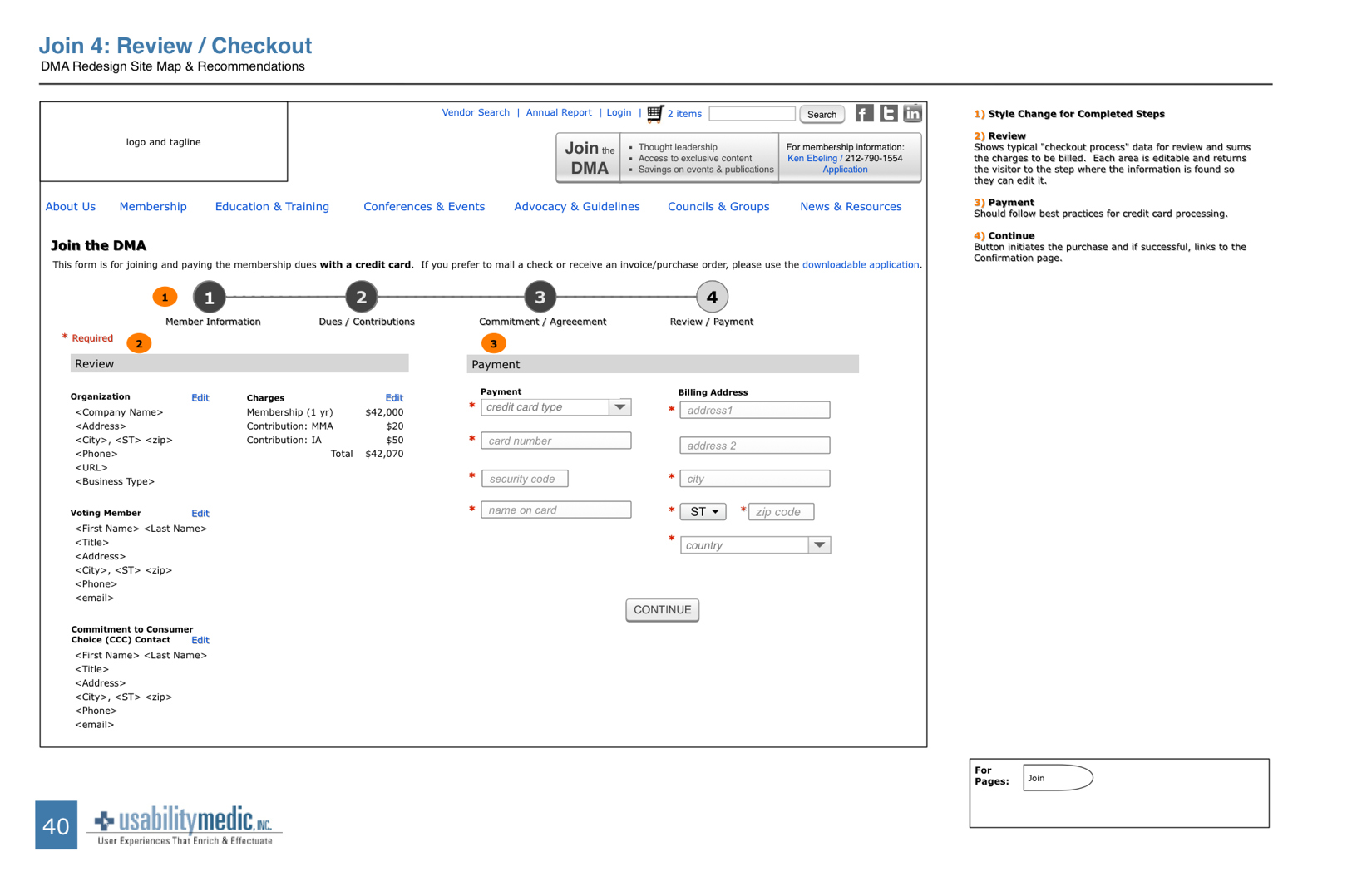View the 2 items cart link
Screen dimensions: 1362x896
[684, 114]
